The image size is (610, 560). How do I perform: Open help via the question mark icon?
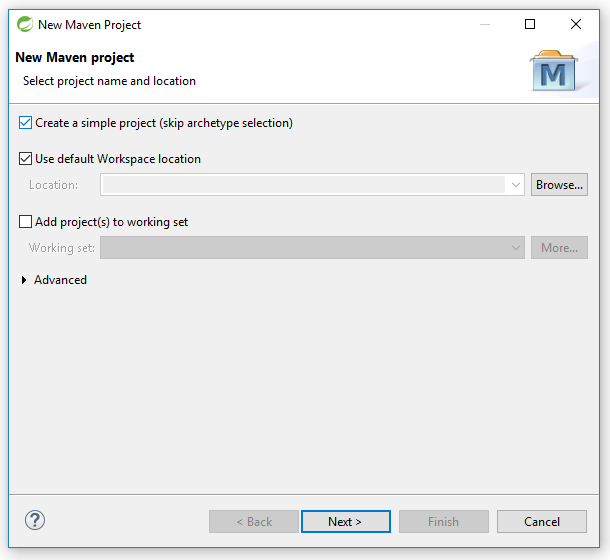(x=35, y=520)
